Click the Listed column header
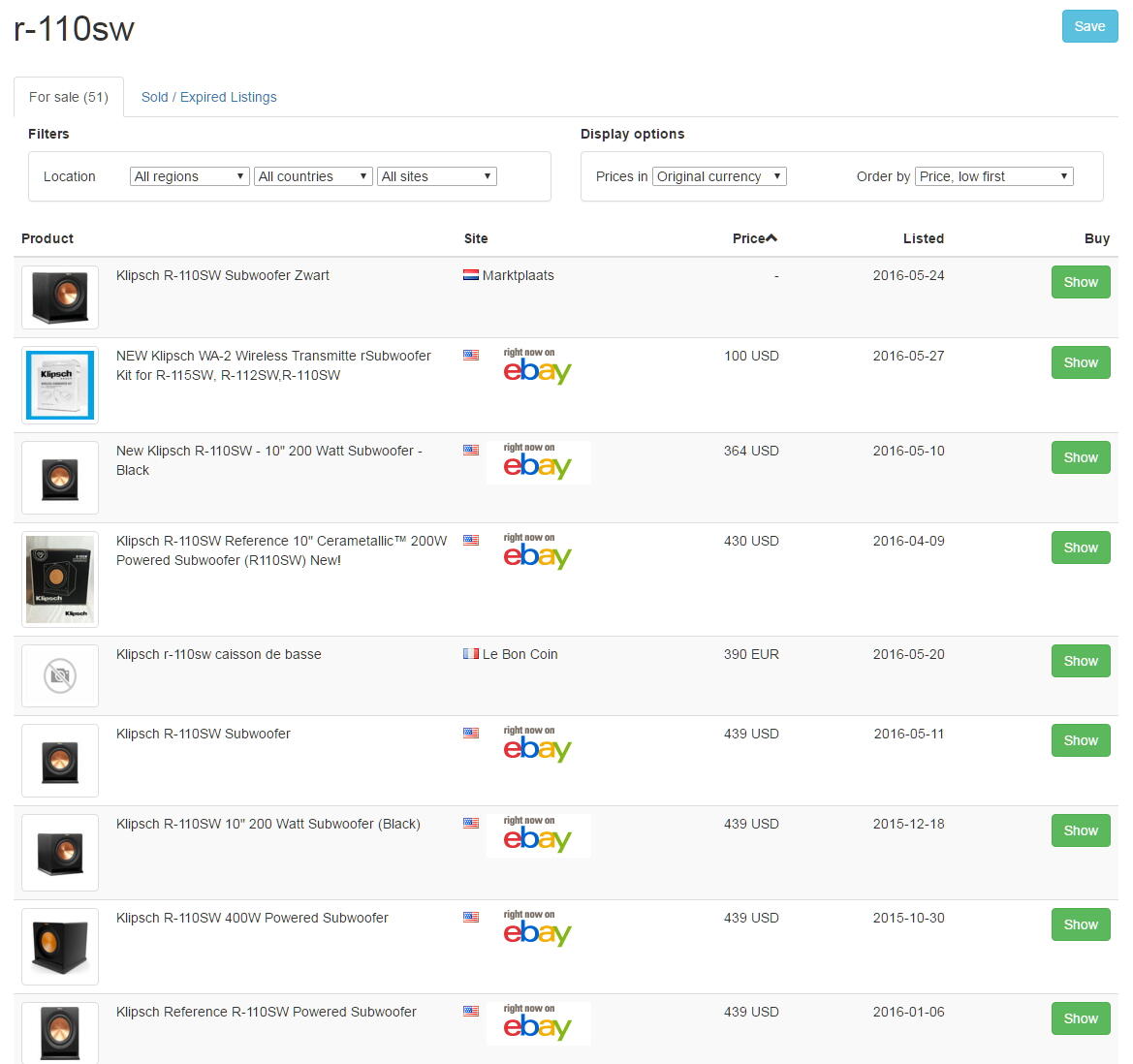 point(924,238)
